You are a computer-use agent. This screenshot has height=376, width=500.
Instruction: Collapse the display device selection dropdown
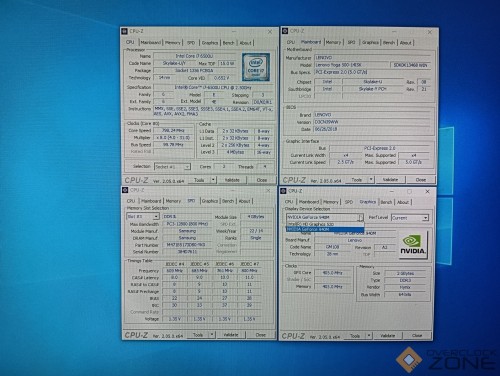pyautogui.click(x=361, y=218)
